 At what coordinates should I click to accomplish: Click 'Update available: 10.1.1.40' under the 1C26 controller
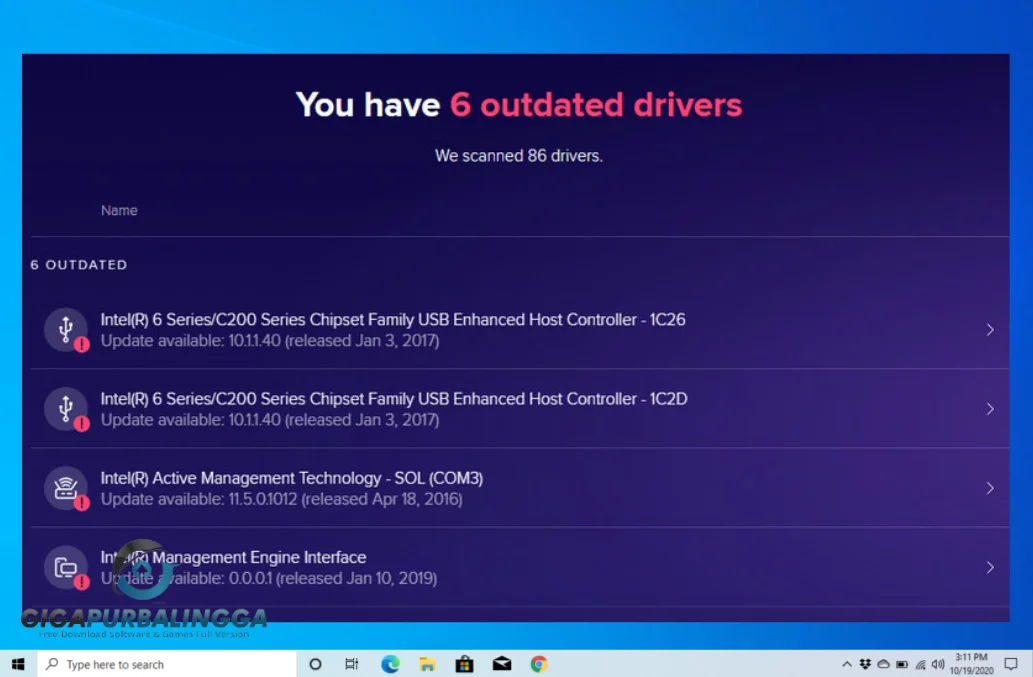click(x=269, y=340)
